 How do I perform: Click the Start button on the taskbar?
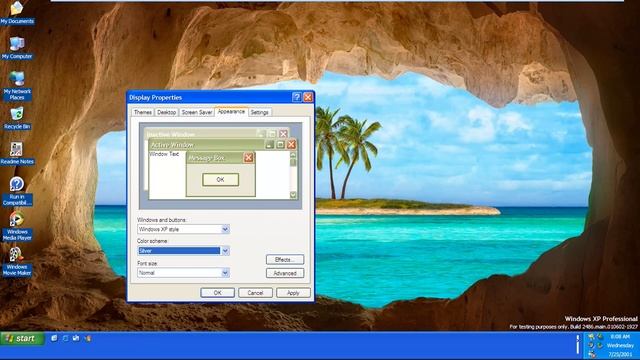[x=22, y=338]
